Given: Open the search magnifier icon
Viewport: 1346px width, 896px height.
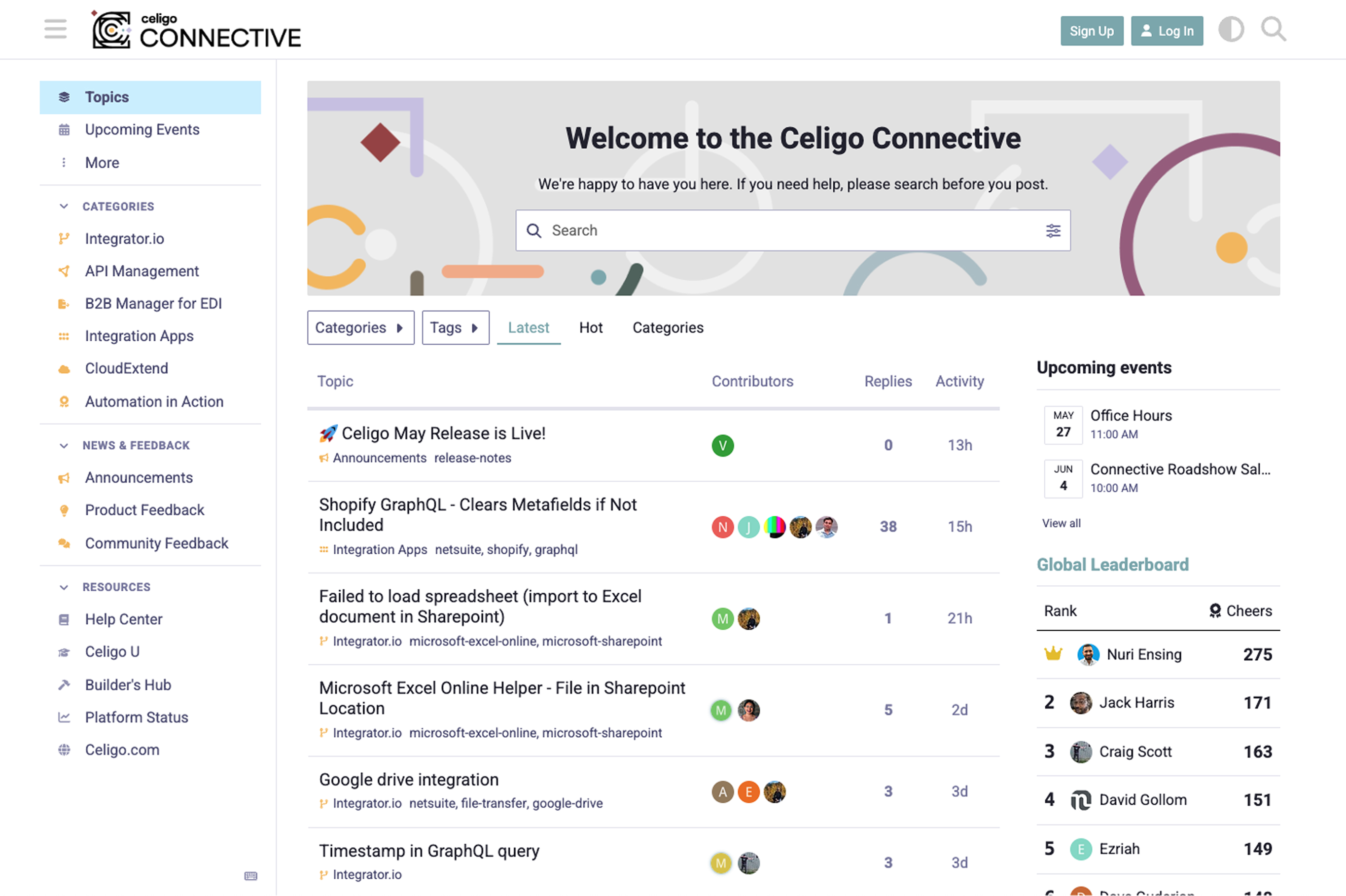Looking at the screenshot, I should tap(1273, 30).
